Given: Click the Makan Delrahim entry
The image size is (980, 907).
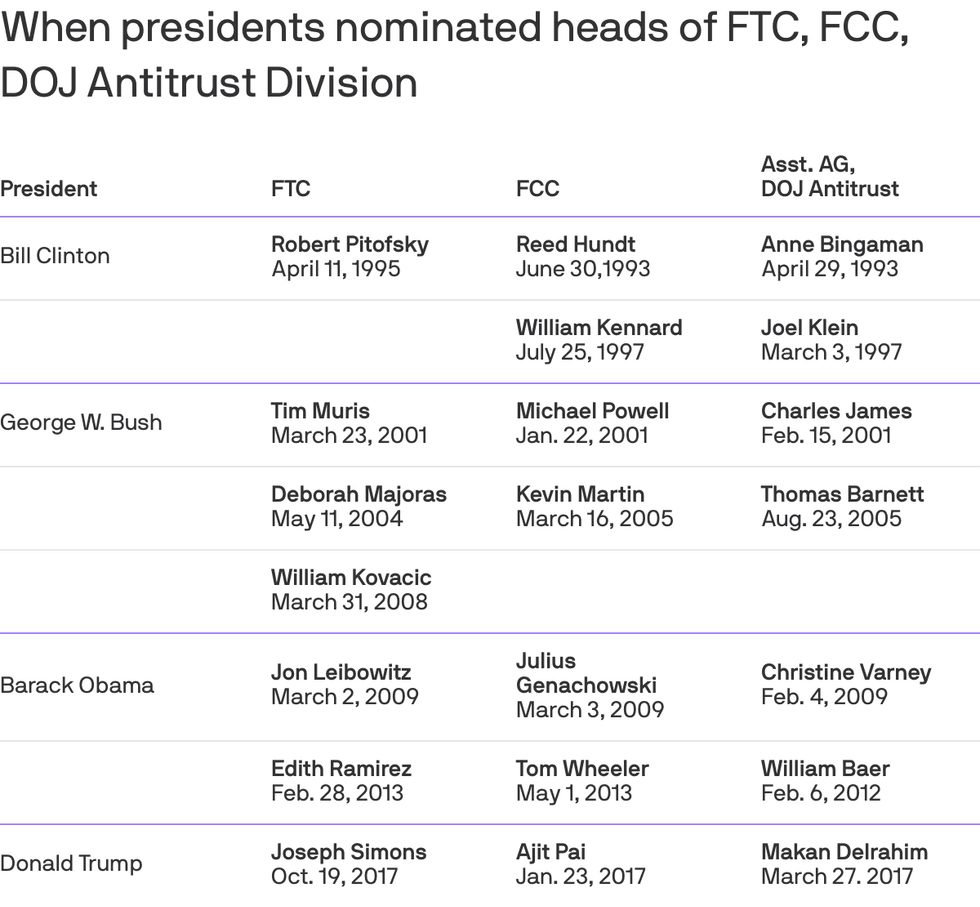Looking at the screenshot, I should click(x=843, y=864).
